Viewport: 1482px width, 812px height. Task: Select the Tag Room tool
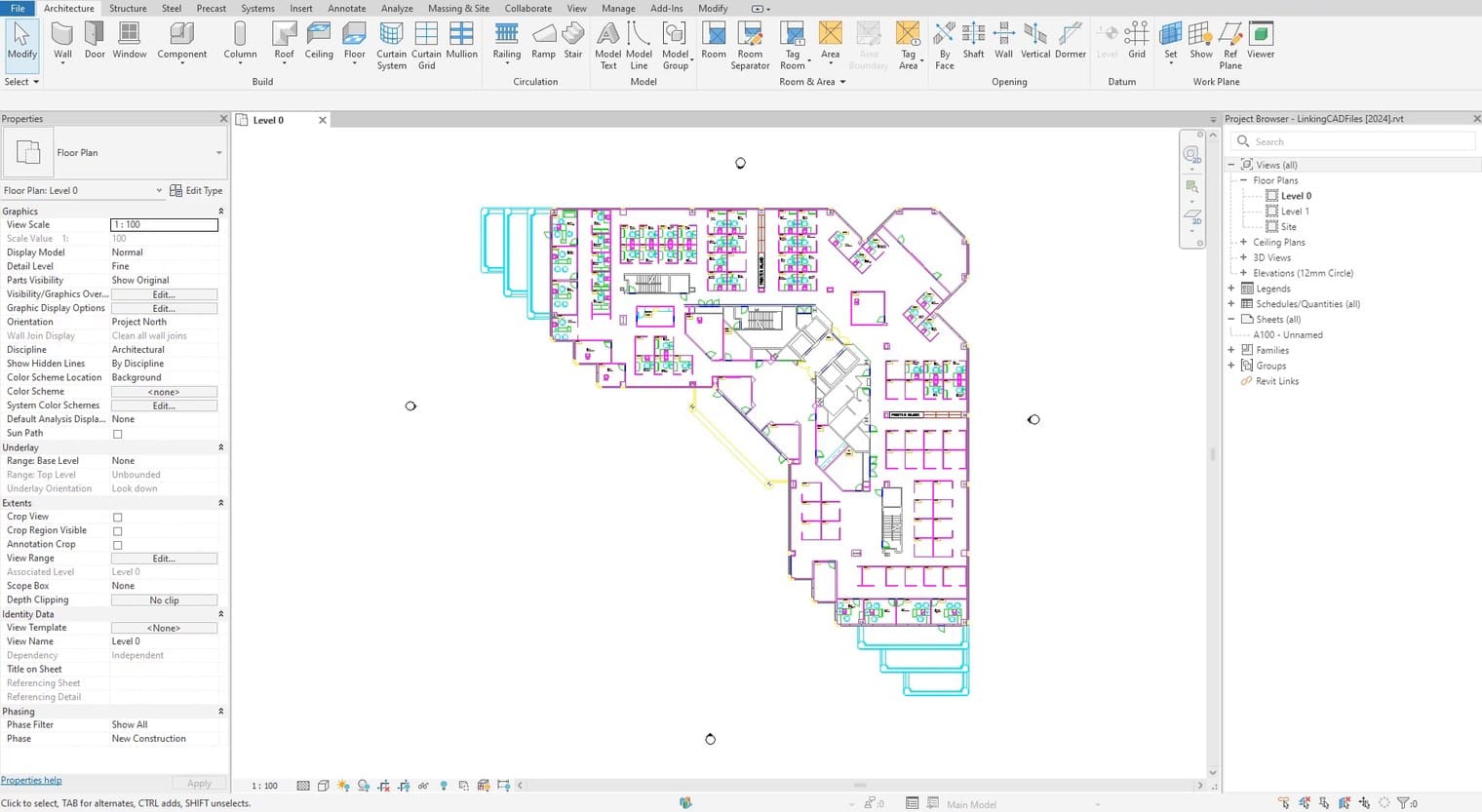click(793, 46)
